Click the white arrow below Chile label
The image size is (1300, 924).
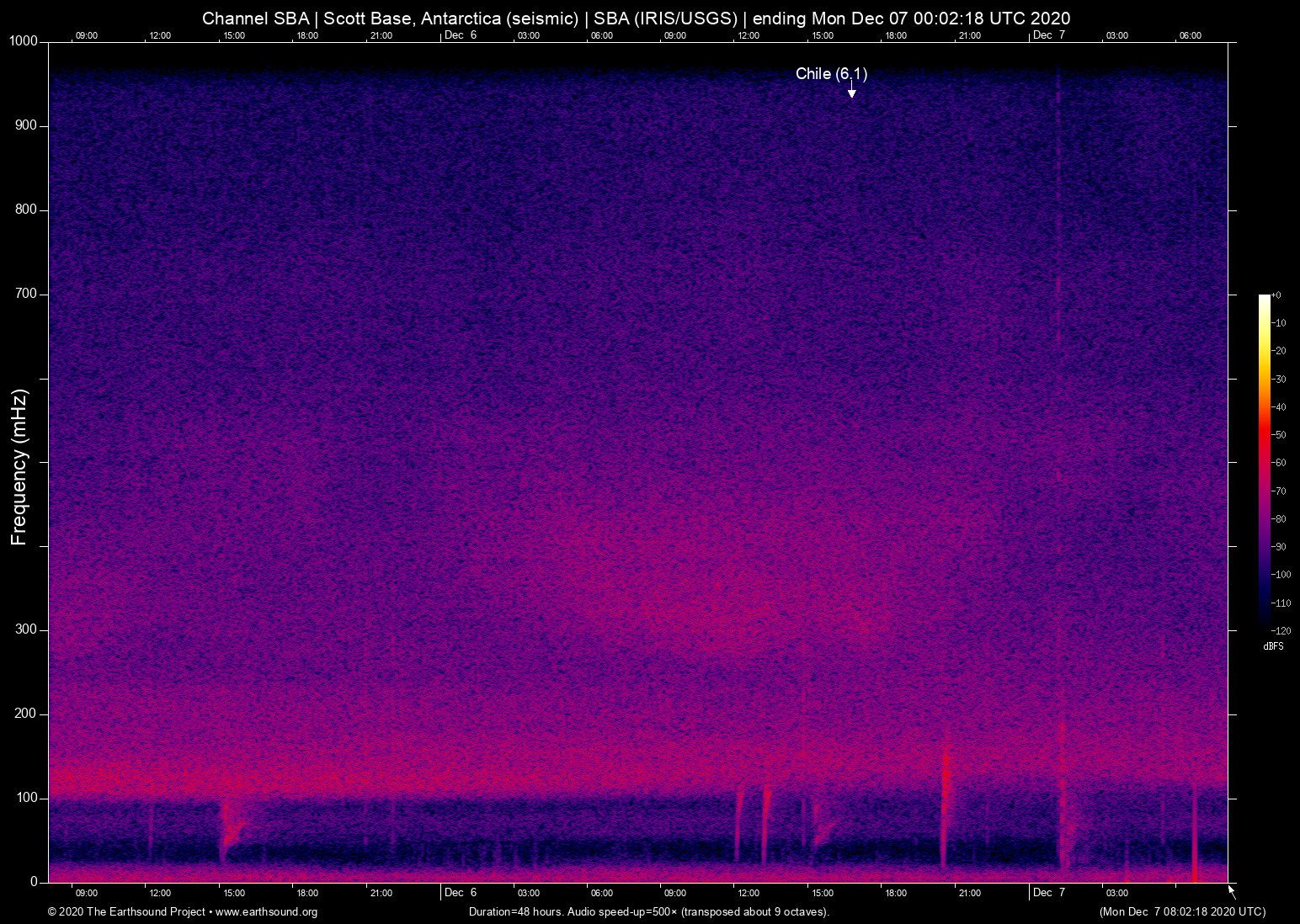point(851,91)
